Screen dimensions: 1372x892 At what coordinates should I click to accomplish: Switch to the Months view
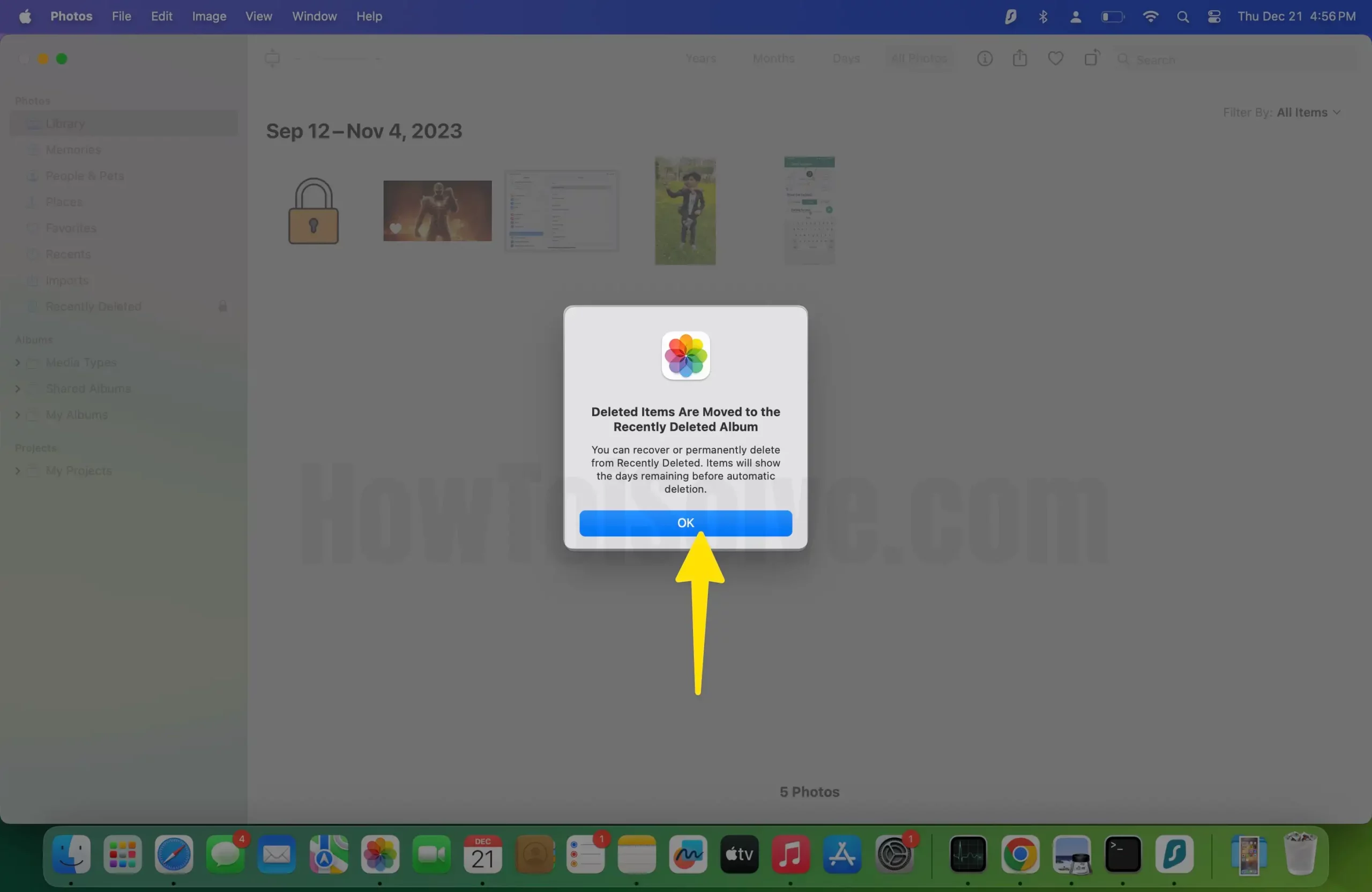[773, 58]
